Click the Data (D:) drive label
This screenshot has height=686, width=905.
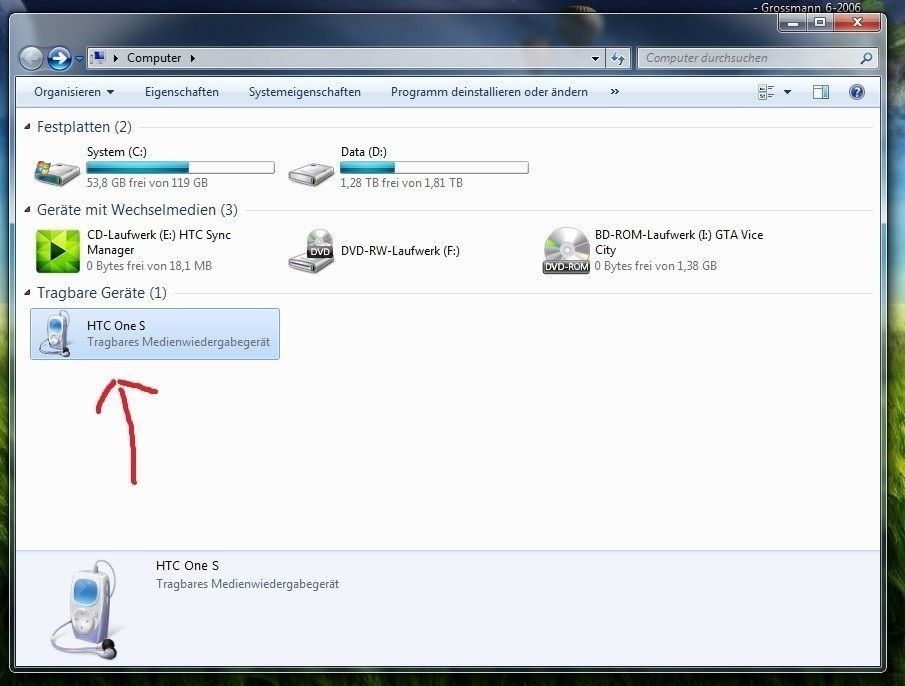tap(364, 152)
